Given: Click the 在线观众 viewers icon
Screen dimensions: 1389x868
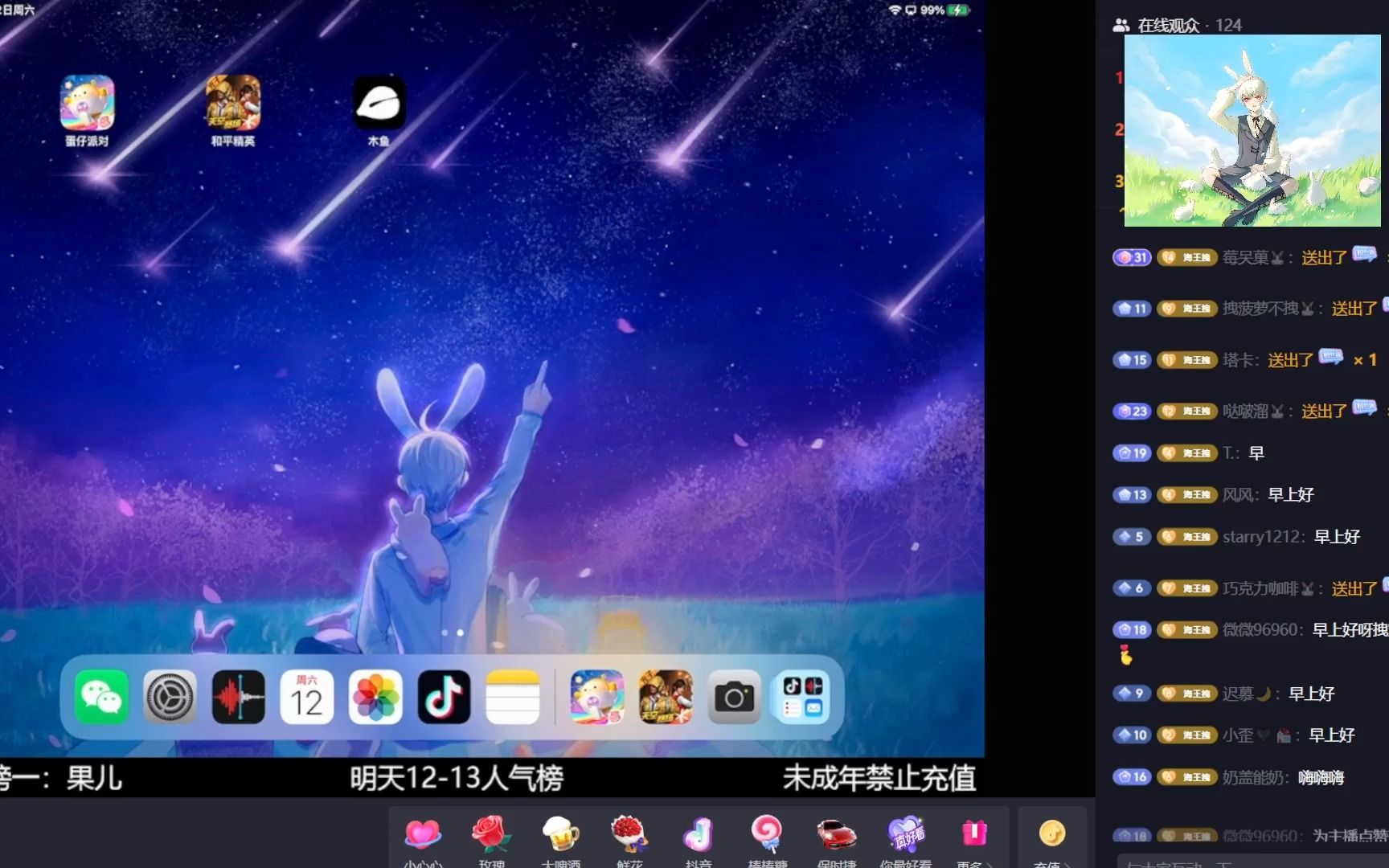Looking at the screenshot, I should point(1121,26).
